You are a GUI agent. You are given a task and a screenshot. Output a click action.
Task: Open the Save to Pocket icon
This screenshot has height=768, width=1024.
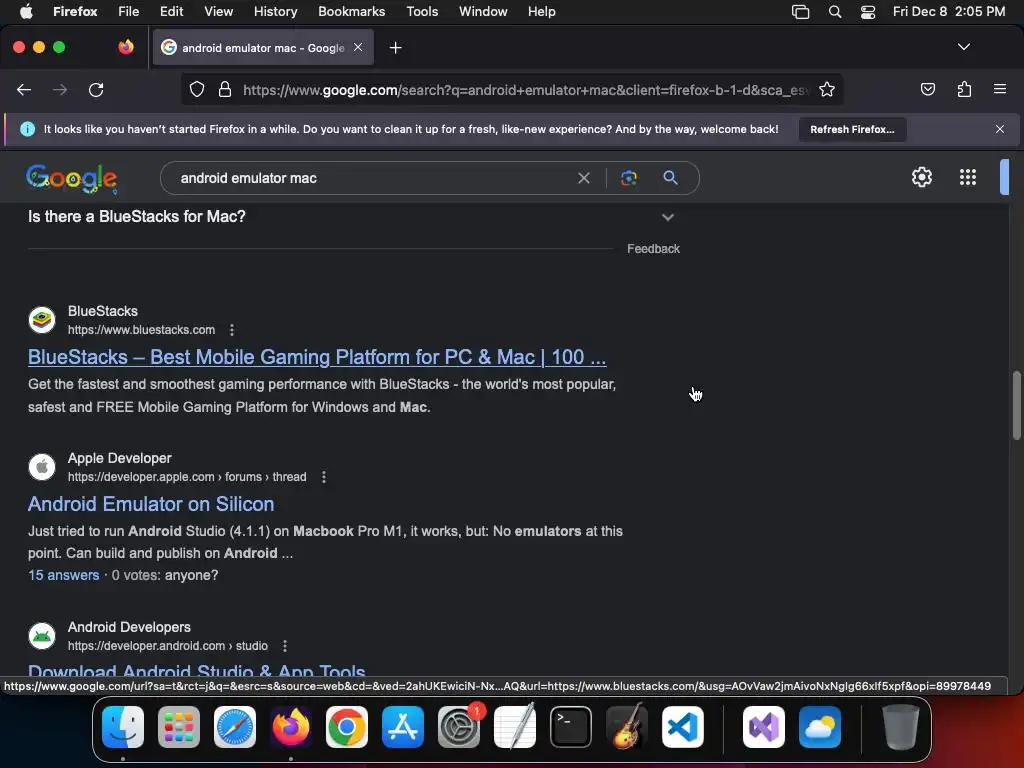point(927,89)
